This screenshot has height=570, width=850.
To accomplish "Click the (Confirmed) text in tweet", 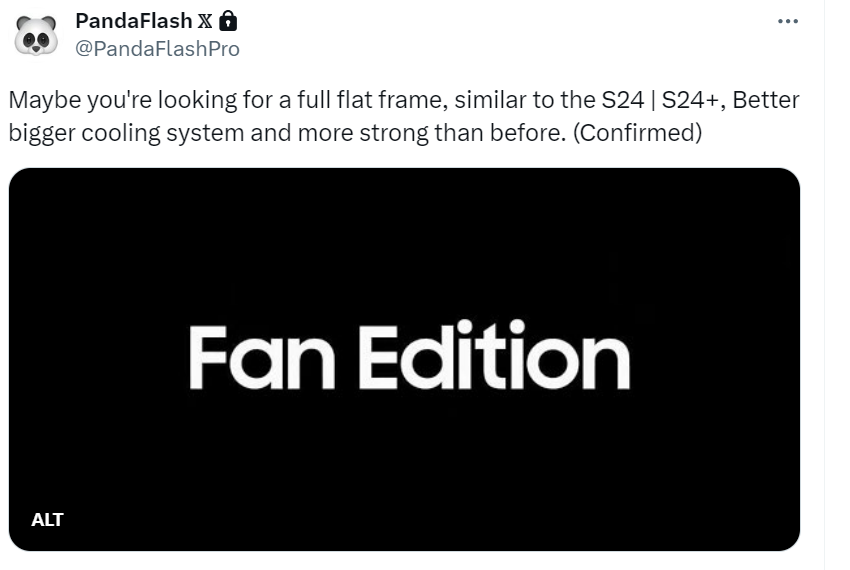I will (x=637, y=133).
